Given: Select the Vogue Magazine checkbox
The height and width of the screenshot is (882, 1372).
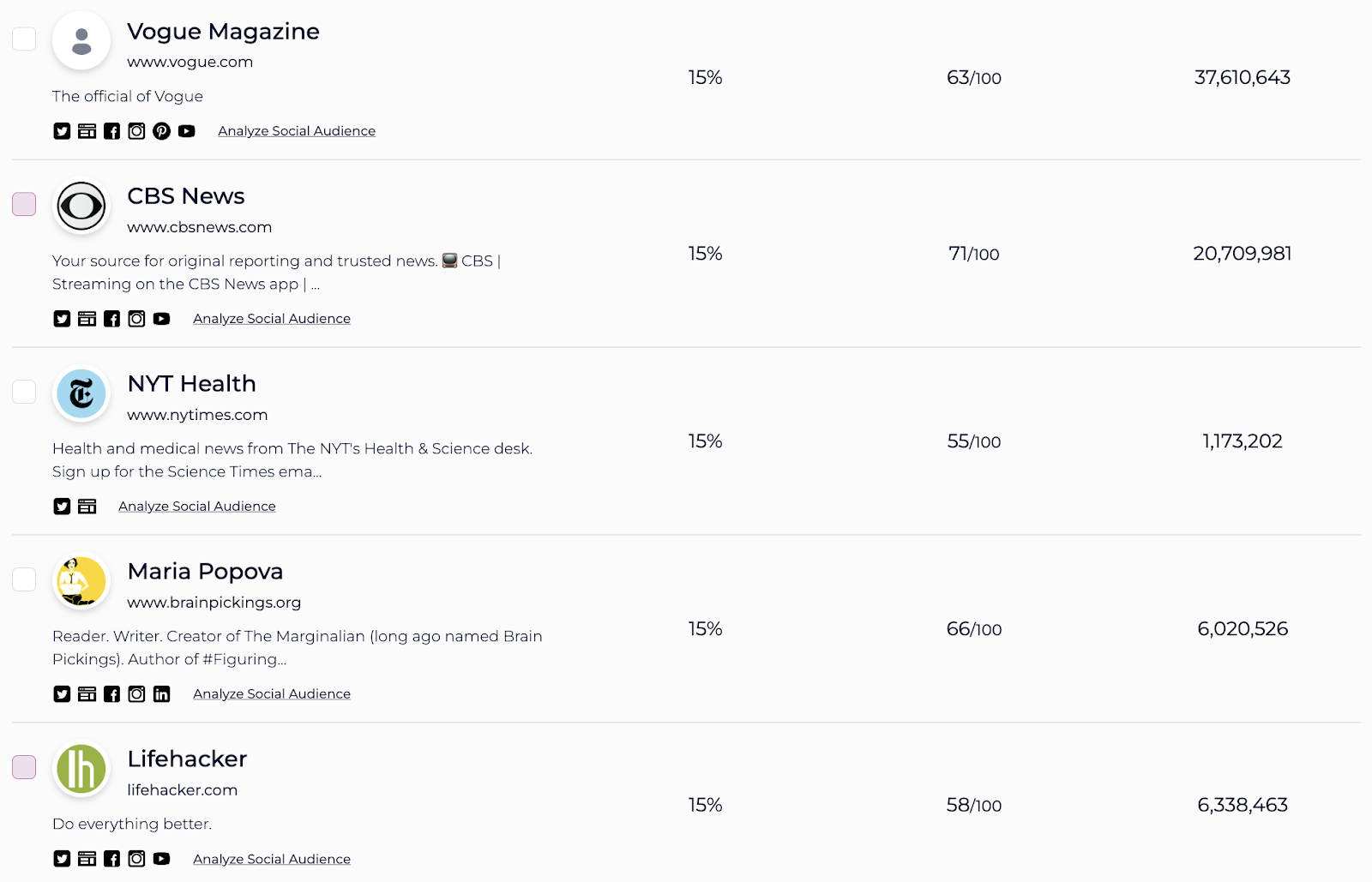Looking at the screenshot, I should coord(24,39).
